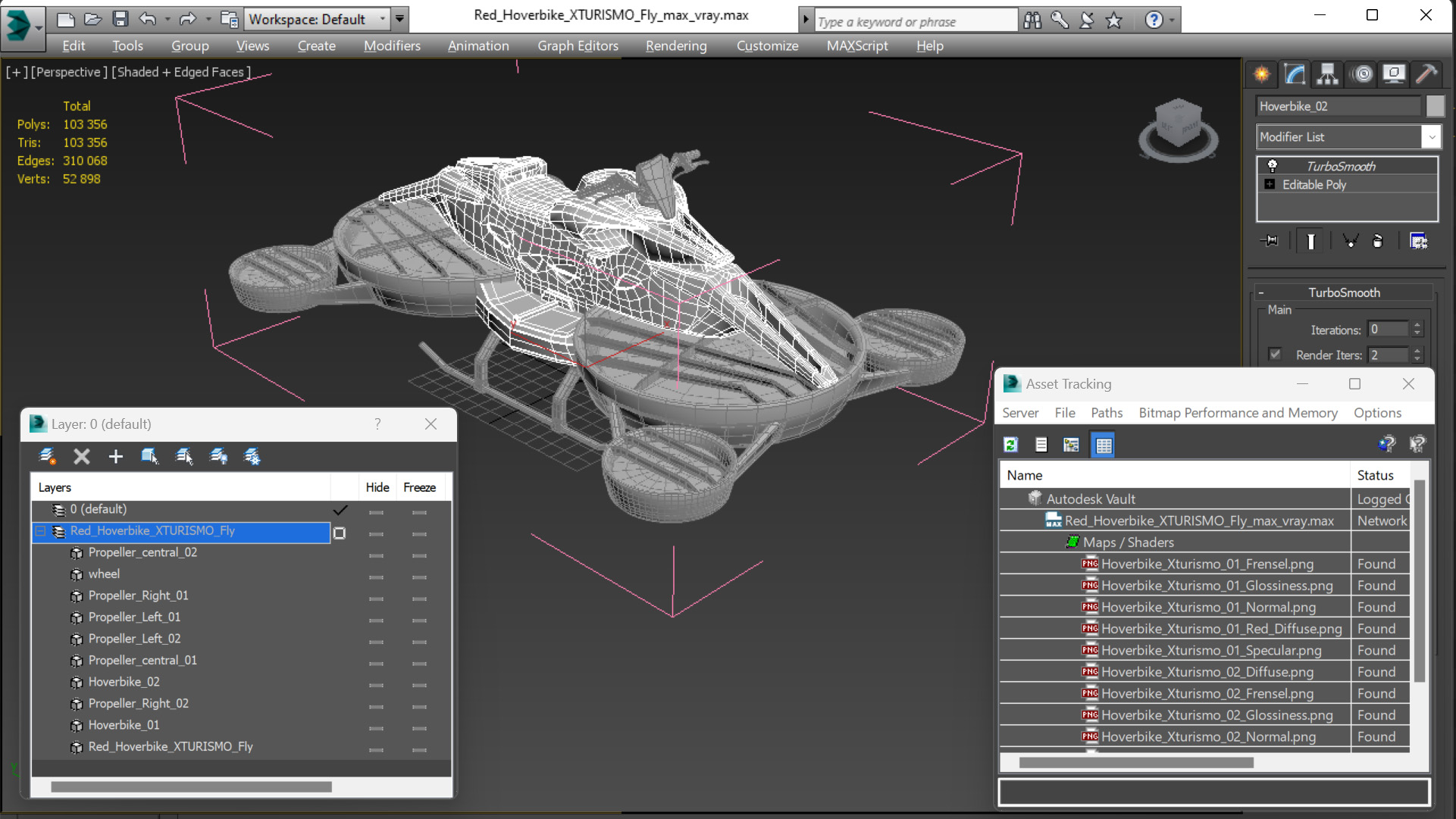Toggle Hide for Hoverbike_02 row
The width and height of the screenshot is (1456, 819).
coord(376,686)
